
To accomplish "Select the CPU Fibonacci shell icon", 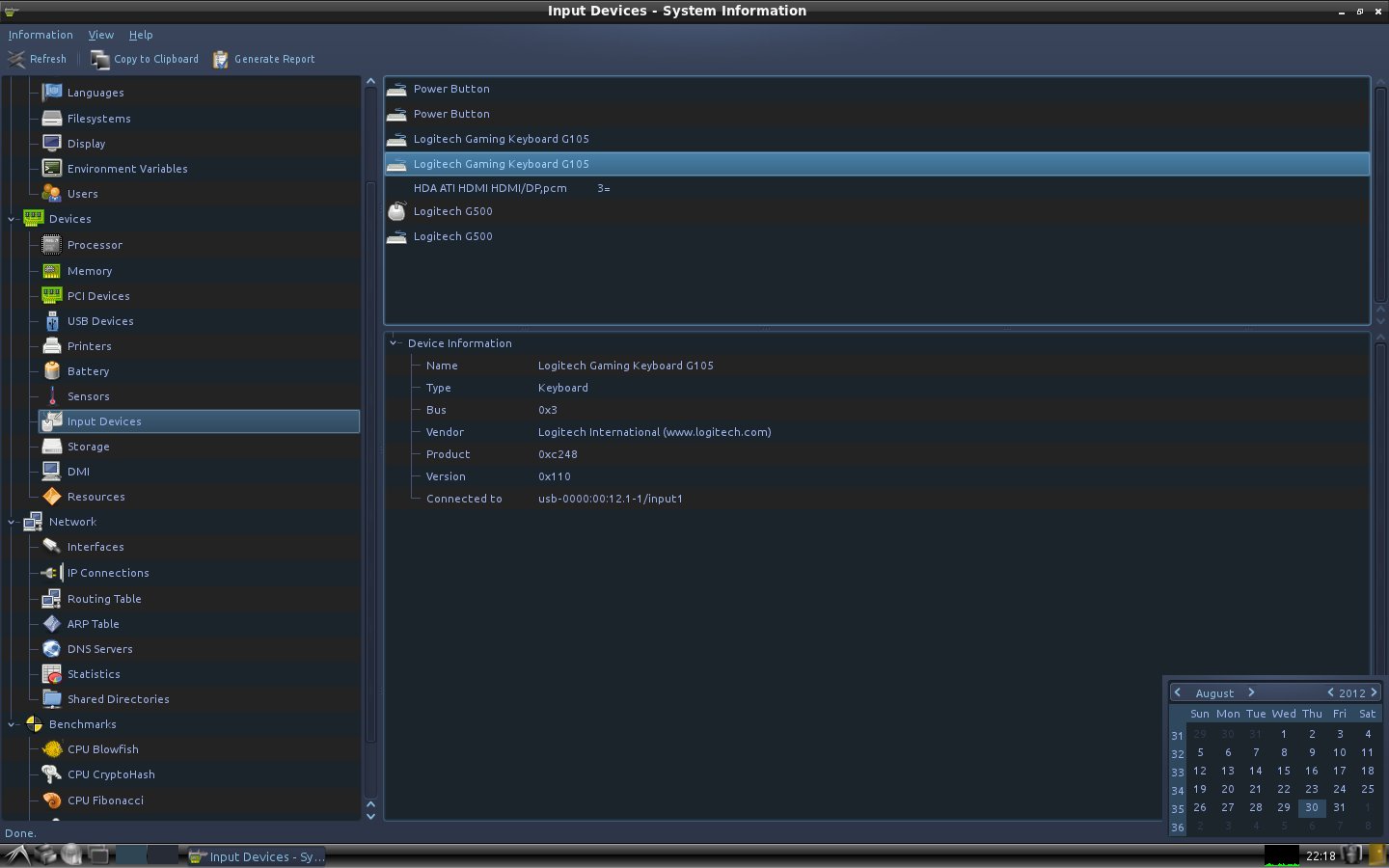I will tap(52, 800).
